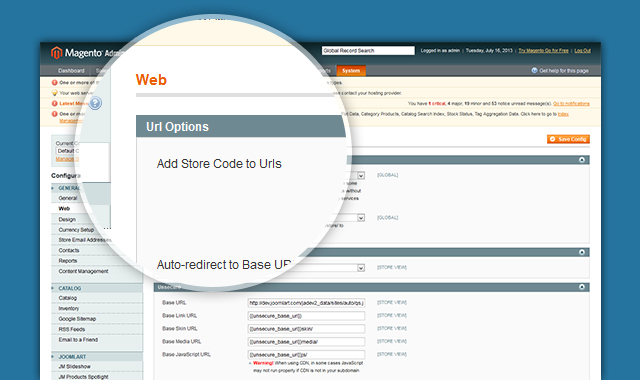Click the Base URL input field
Image resolution: width=640 pixels, height=380 pixels.
[306, 303]
